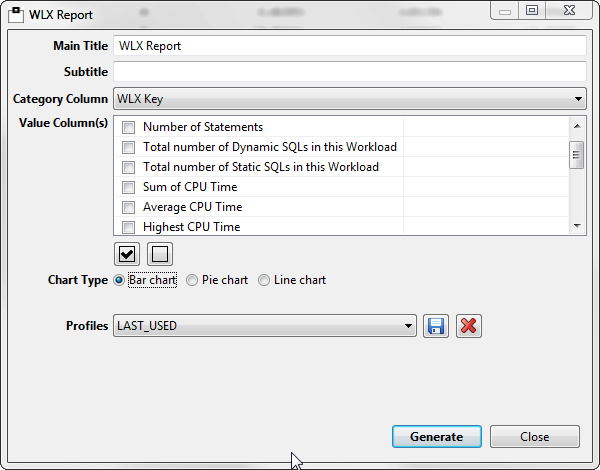This screenshot has height=470, width=600.
Task: Click the select all value columns icon
Action: click(x=127, y=253)
